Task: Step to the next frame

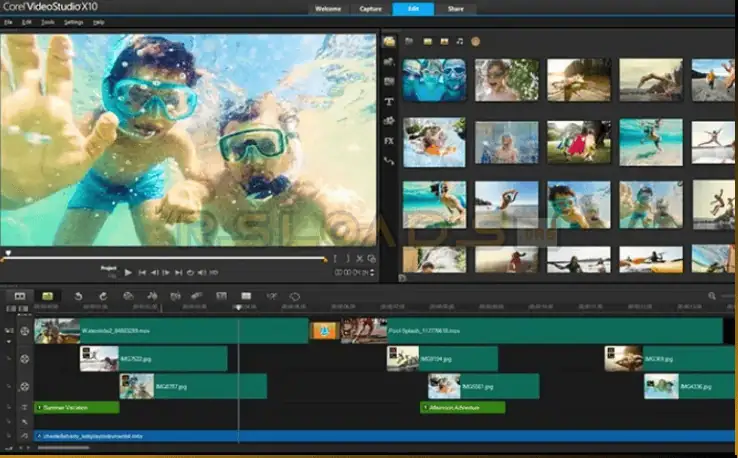Action: click(166, 273)
